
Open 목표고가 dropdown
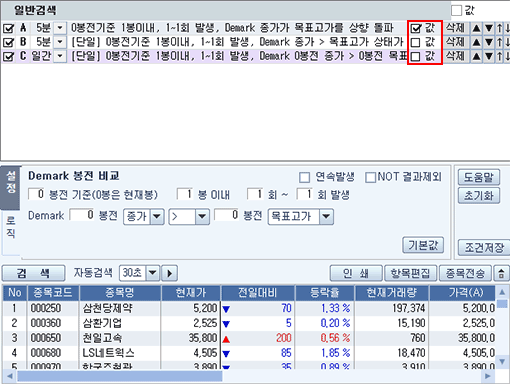(326, 217)
